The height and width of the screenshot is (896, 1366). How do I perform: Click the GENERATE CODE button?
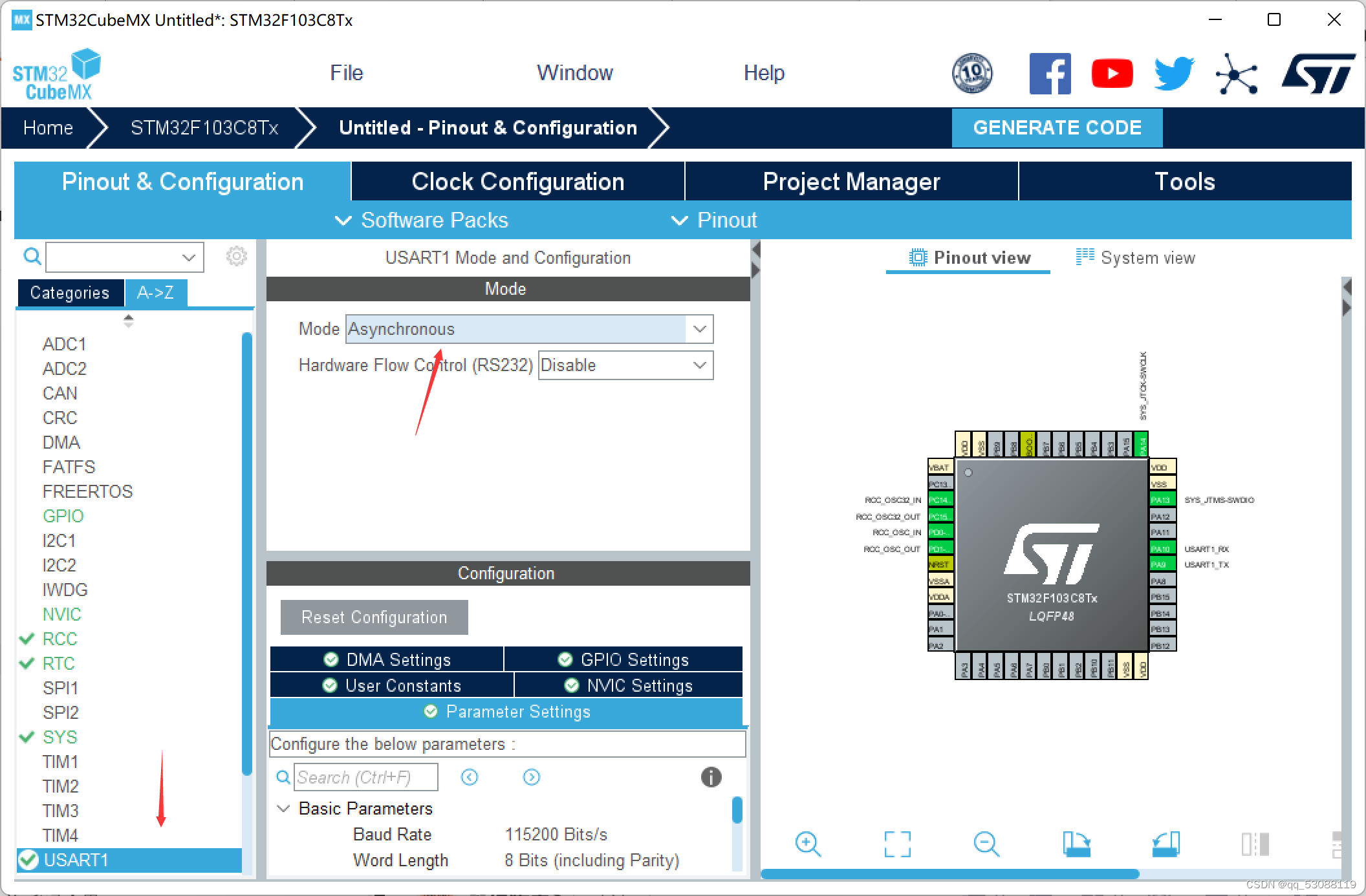tap(1058, 127)
